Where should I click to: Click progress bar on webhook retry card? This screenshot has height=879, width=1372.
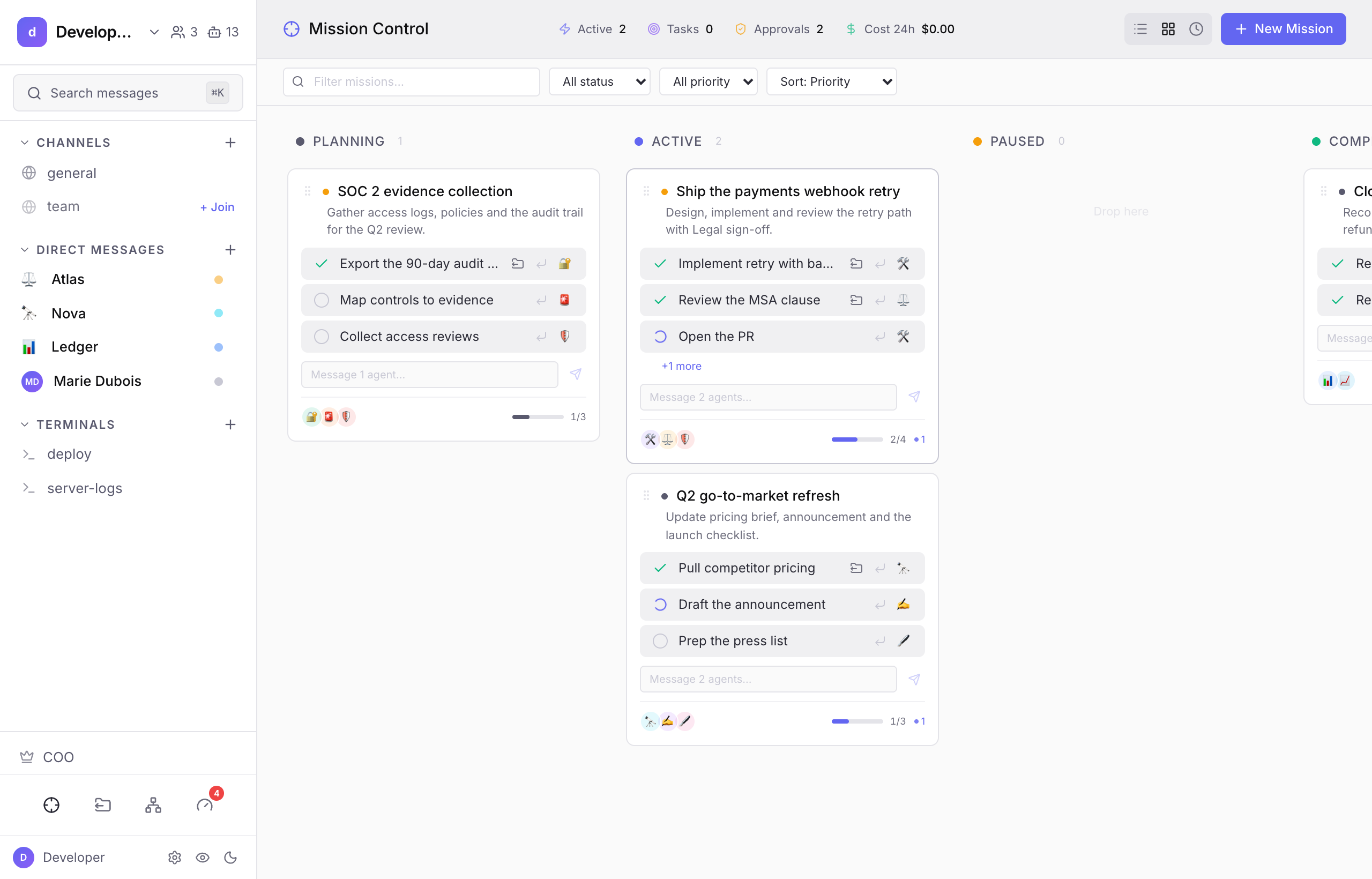click(x=857, y=439)
